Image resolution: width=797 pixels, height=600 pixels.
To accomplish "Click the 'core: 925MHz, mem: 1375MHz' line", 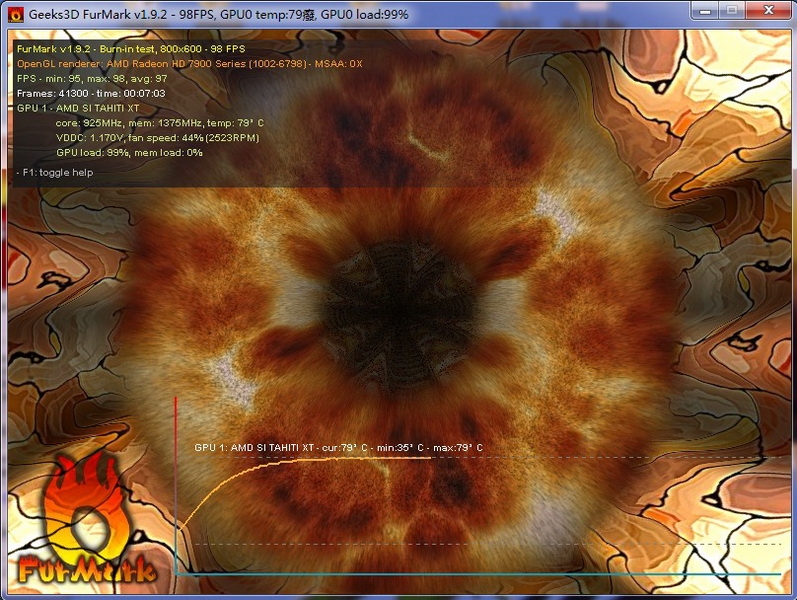I will [160, 123].
